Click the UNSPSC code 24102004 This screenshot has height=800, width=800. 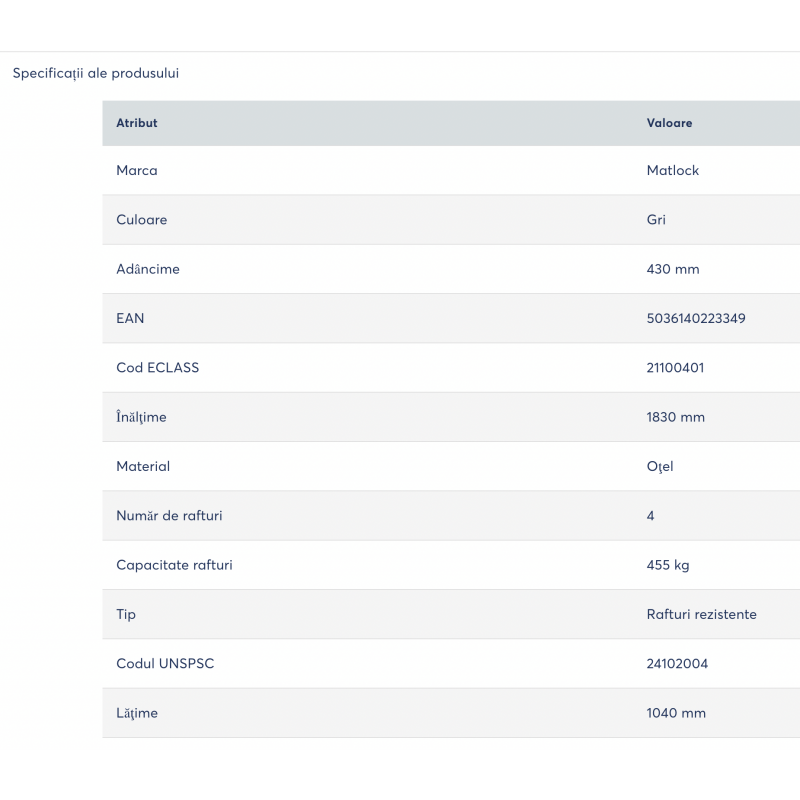[x=677, y=664]
